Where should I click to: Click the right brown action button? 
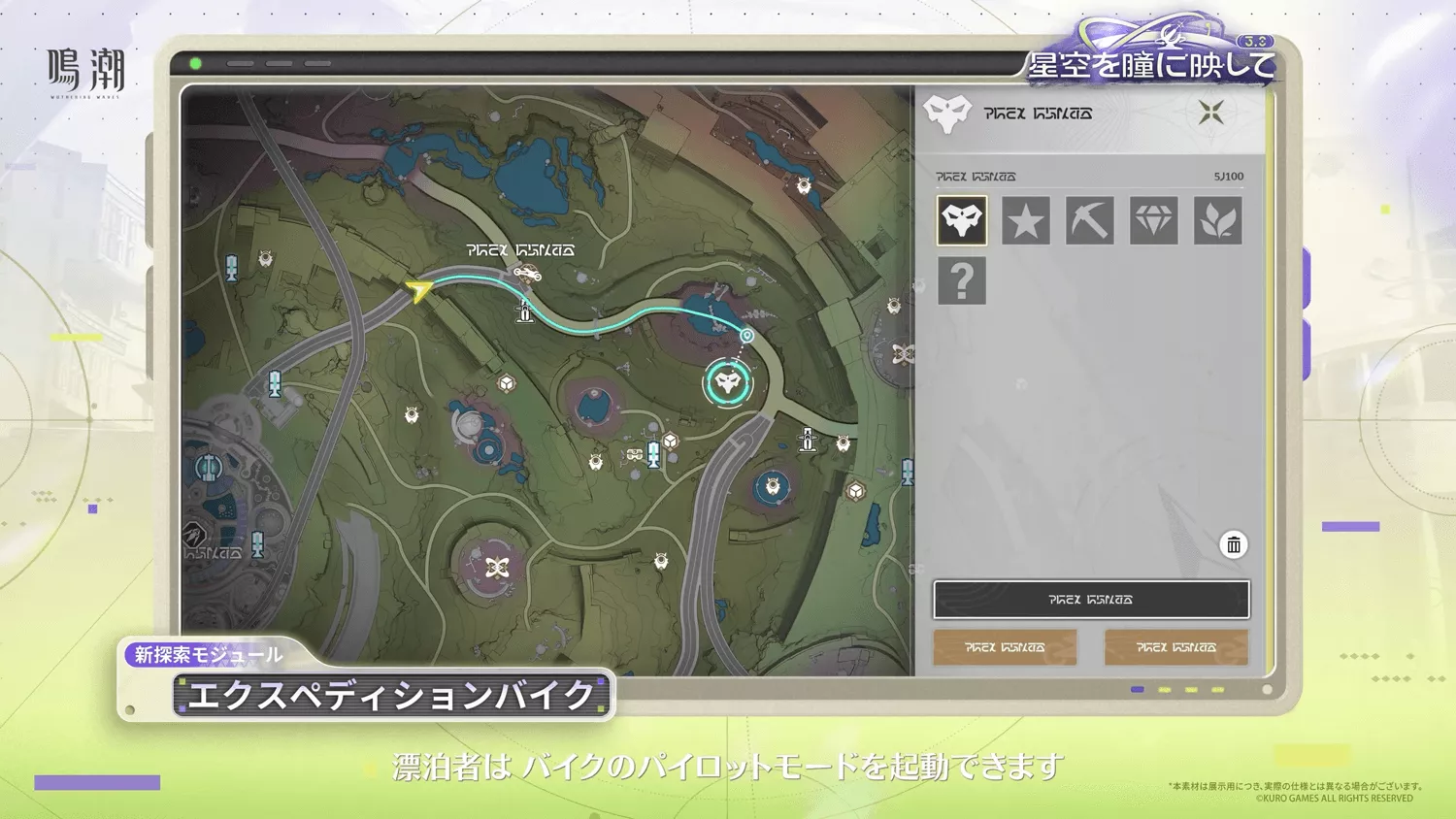point(1175,646)
